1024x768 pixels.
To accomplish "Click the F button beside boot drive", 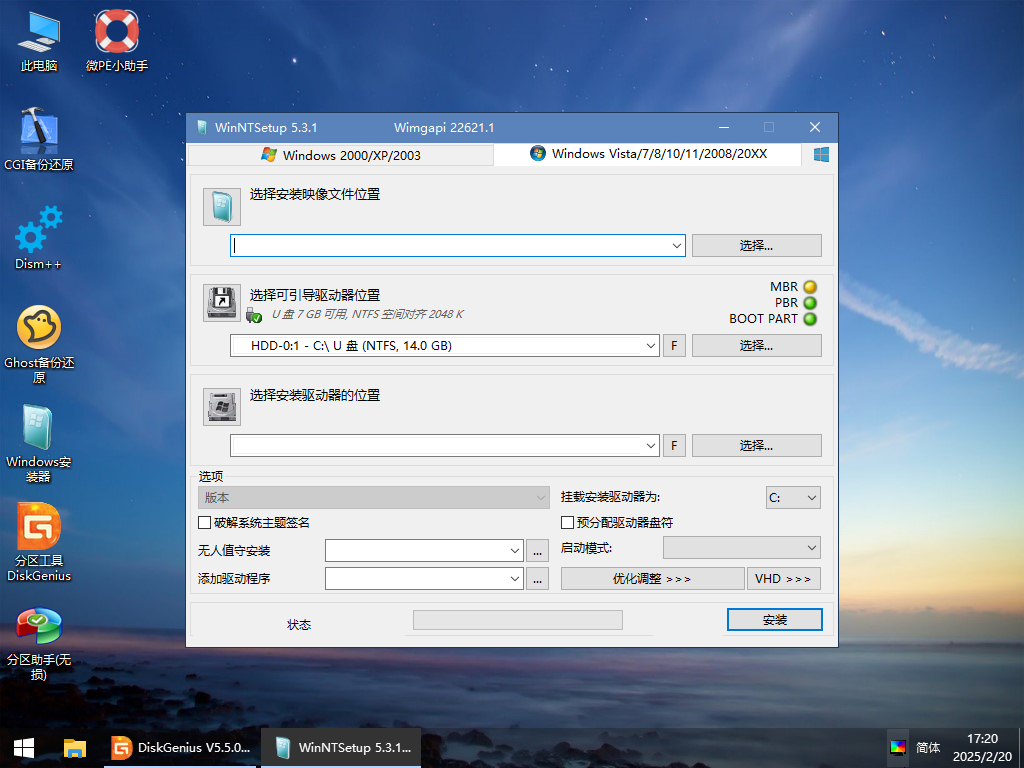I will click(674, 345).
